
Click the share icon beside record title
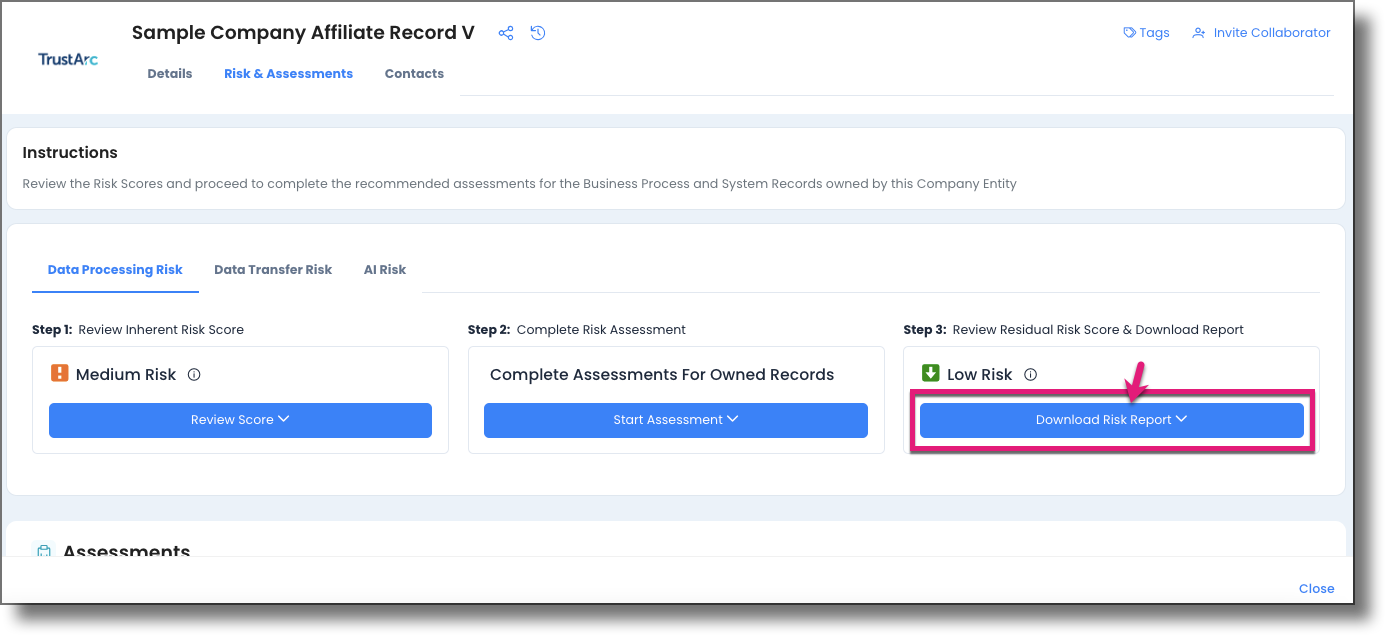(506, 33)
